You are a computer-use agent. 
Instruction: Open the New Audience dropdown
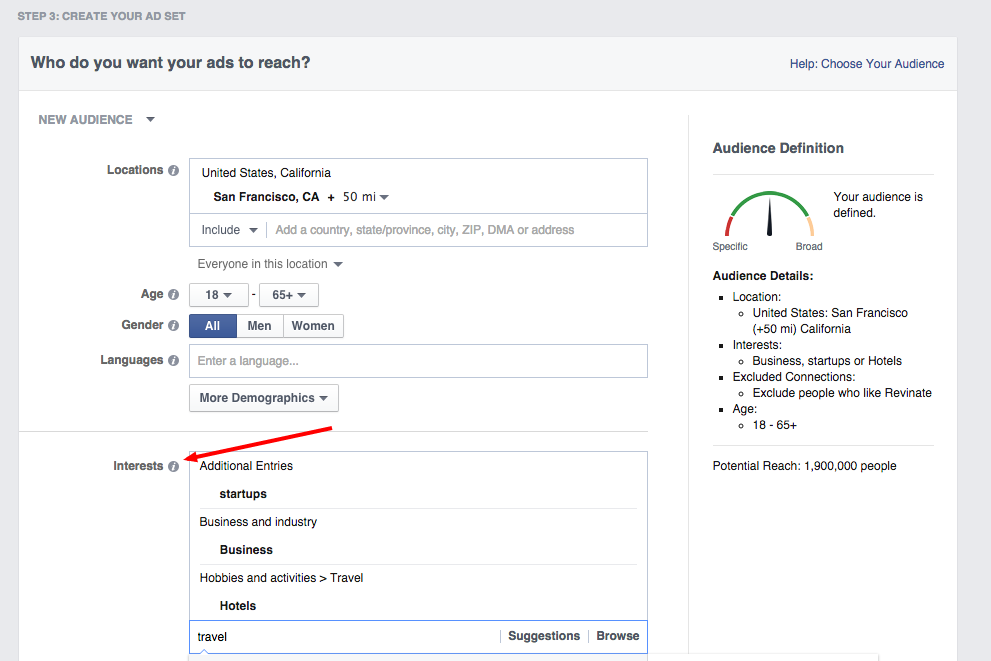[96, 120]
